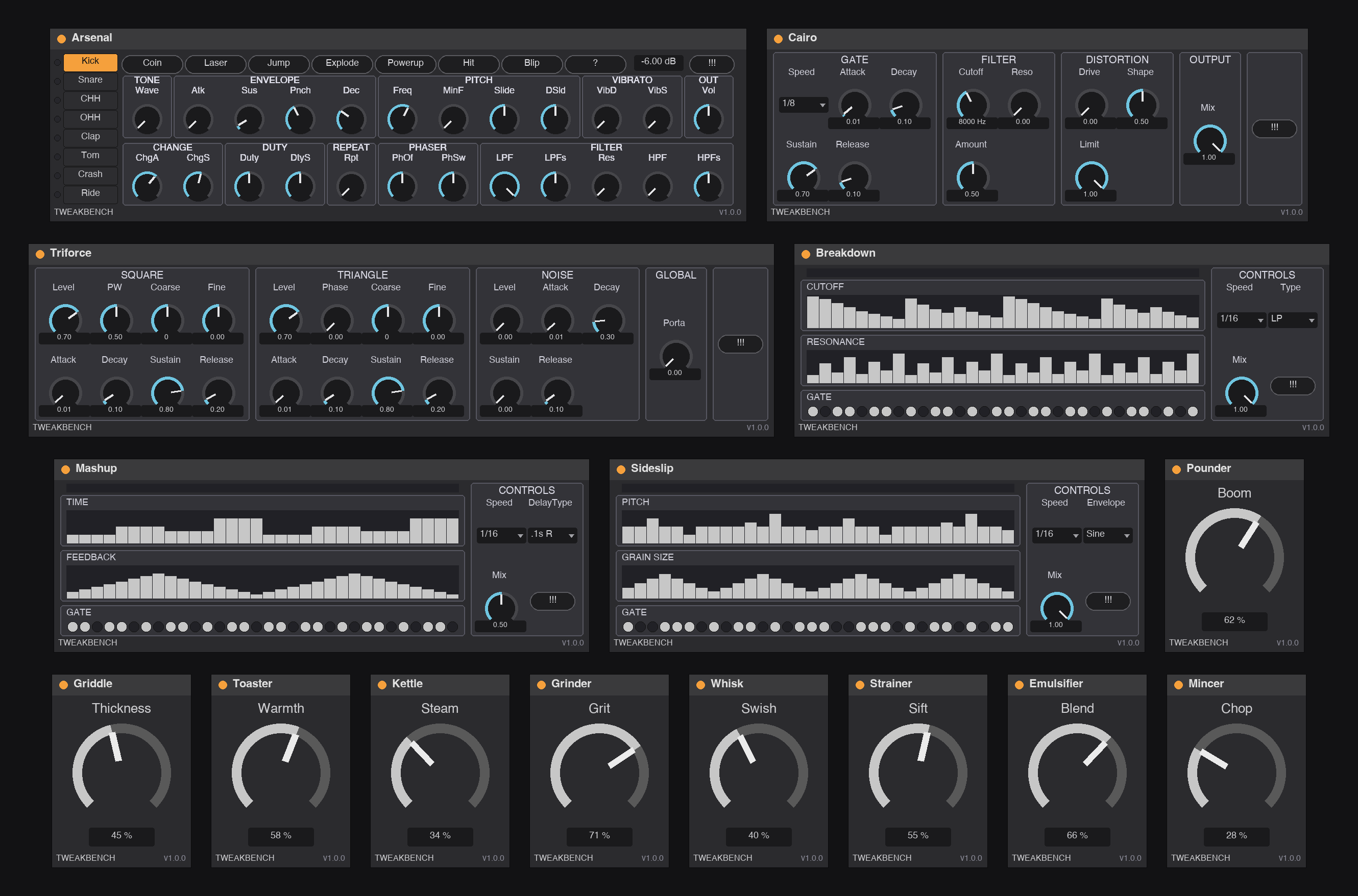The height and width of the screenshot is (896, 1358).
Task: Click the Arsenal Vol output knob
Action: 709,119
